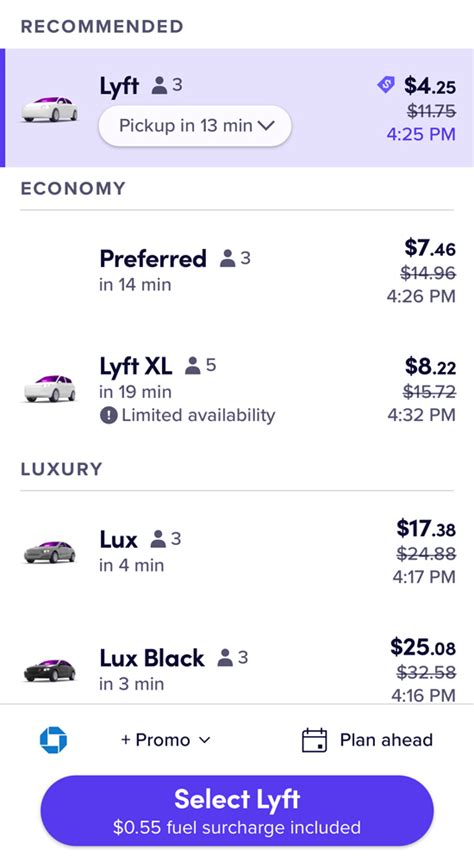Select the recommended Lyft ride row
The width and height of the screenshot is (474, 861).
point(237,108)
